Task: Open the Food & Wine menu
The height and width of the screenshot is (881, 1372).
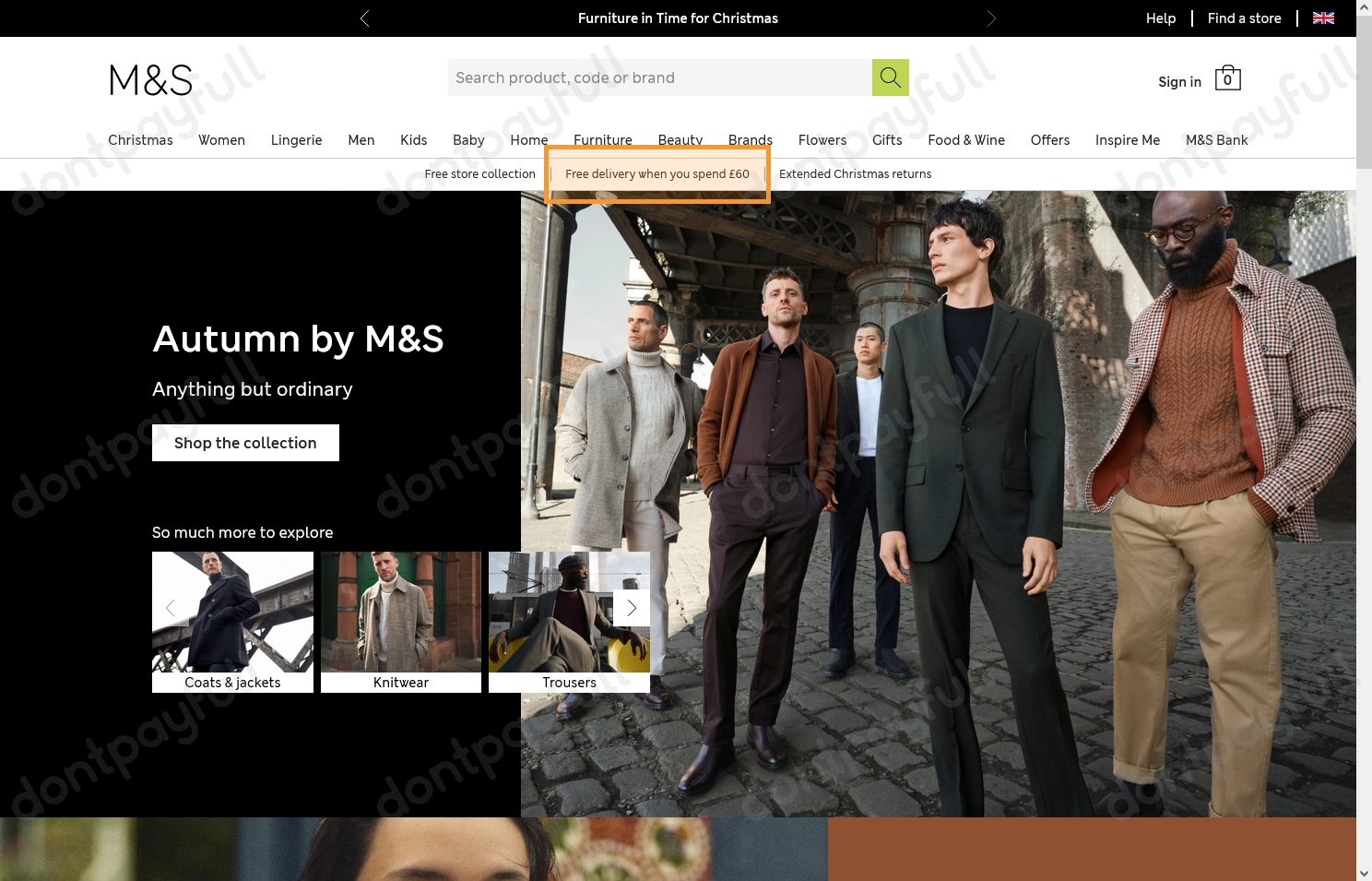Action: [x=966, y=140]
